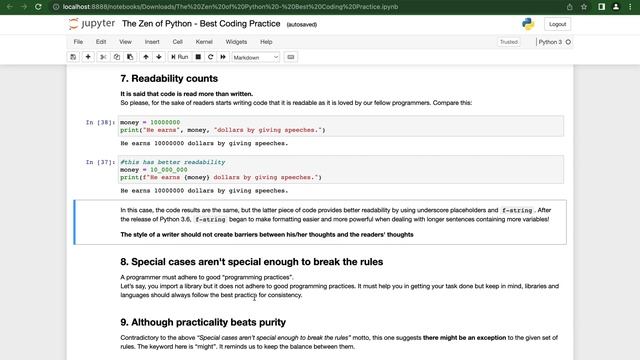The height and width of the screenshot is (360, 640).
Task: Click the share icon in the address bar
Action: (x=569, y=7)
